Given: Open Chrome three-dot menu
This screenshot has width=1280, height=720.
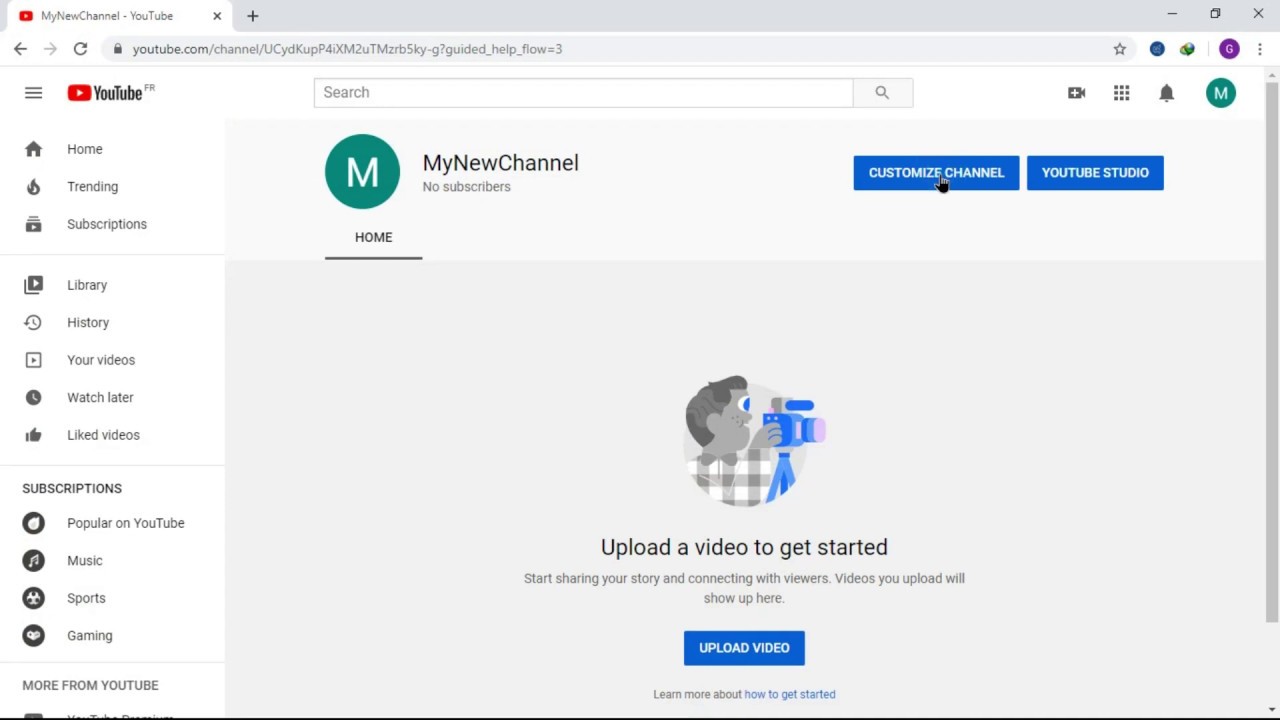Looking at the screenshot, I should (1259, 49).
